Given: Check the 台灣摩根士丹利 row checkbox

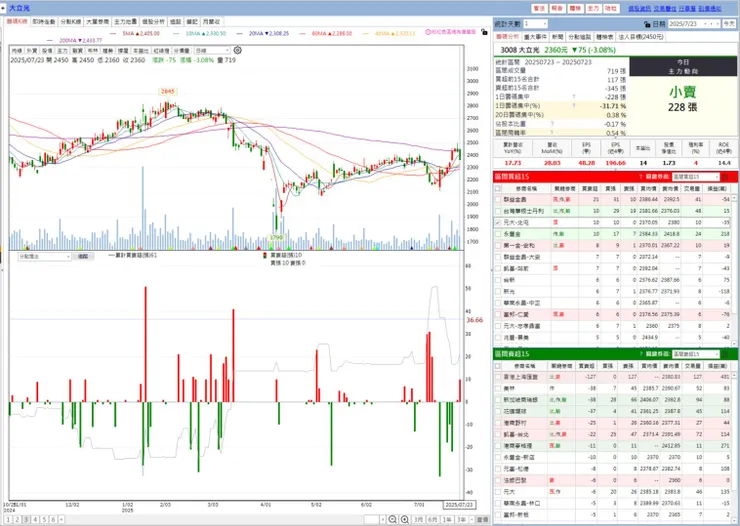Looking at the screenshot, I should click(497, 211).
